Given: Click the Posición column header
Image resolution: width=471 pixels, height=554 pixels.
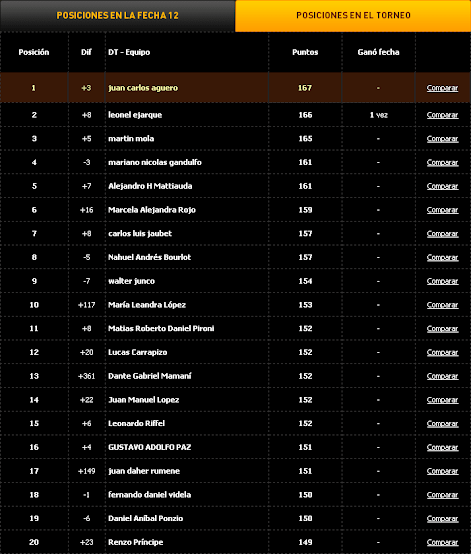Looking at the screenshot, I should [x=34, y=52].
